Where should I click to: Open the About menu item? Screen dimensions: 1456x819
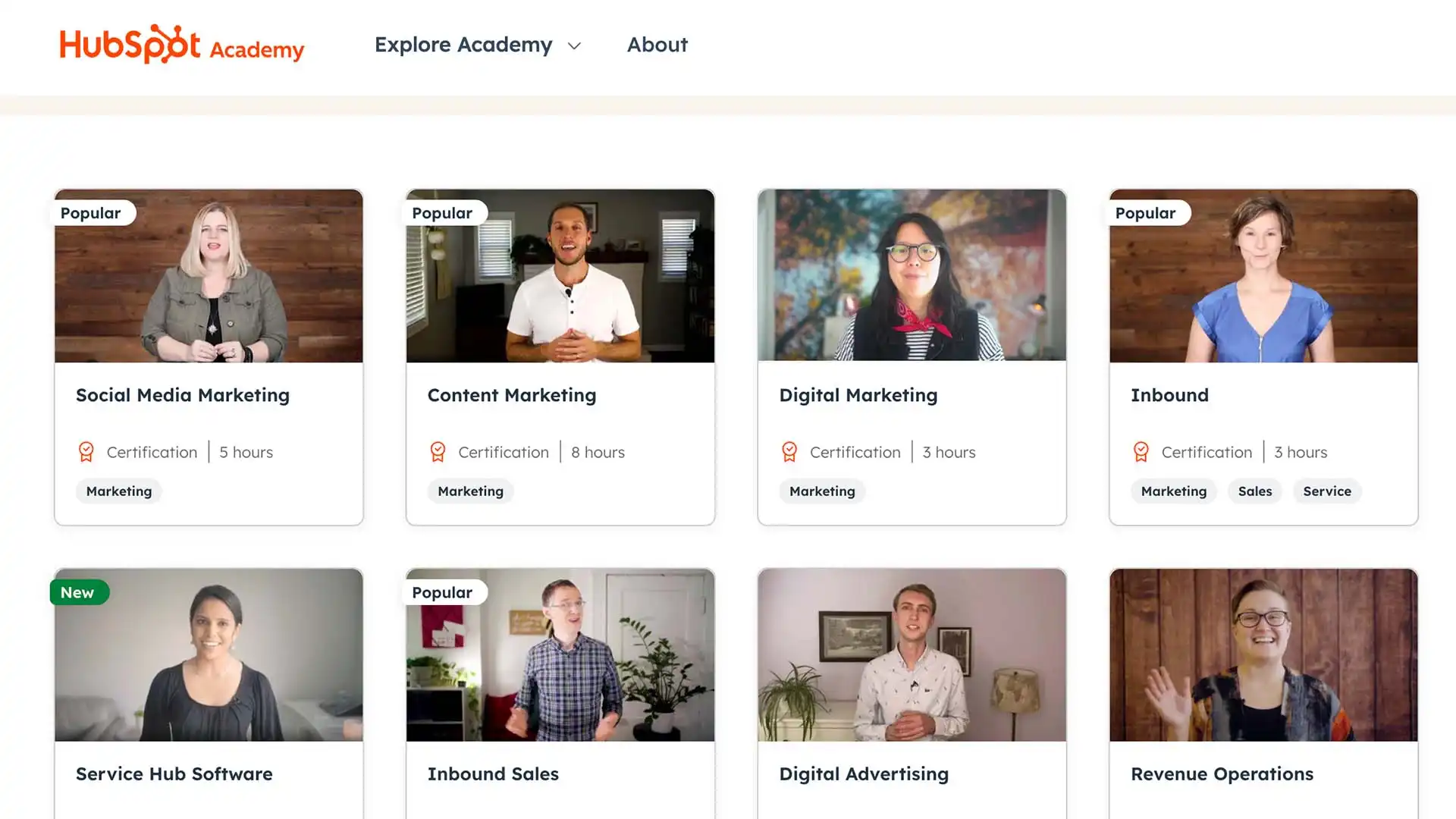(657, 45)
